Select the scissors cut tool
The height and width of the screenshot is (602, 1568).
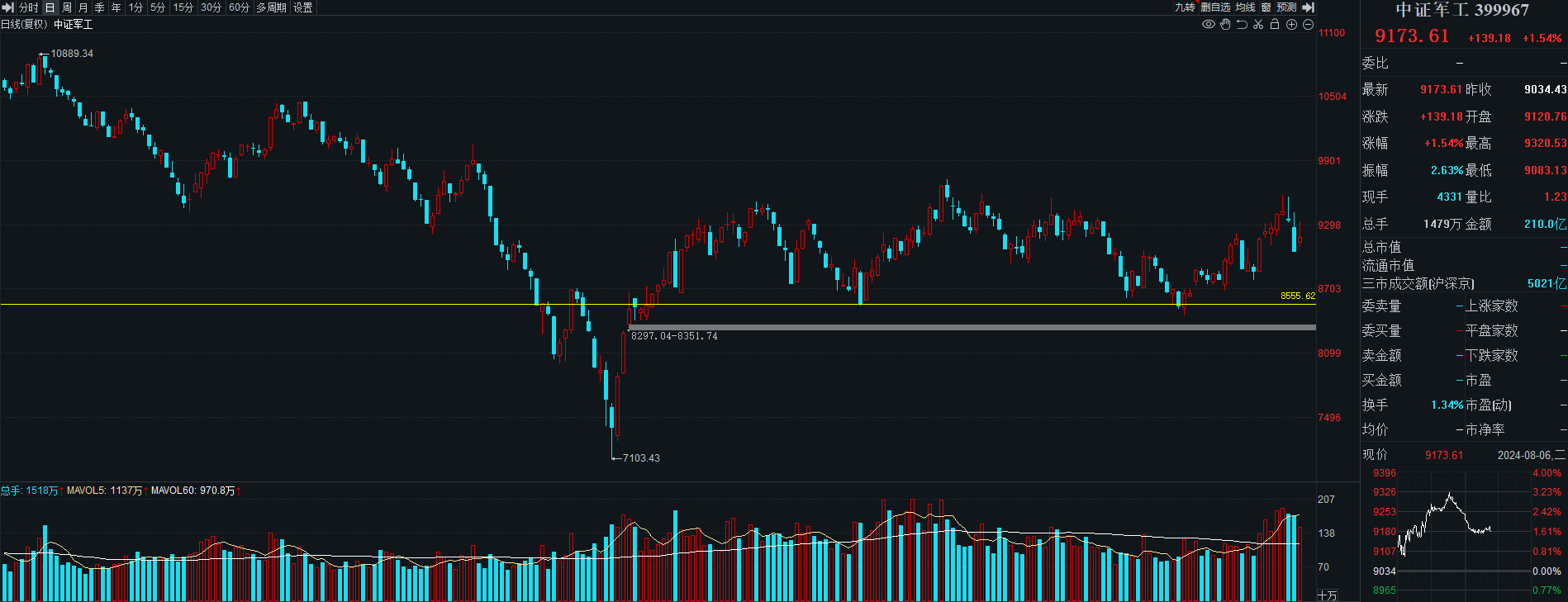click(1258, 25)
